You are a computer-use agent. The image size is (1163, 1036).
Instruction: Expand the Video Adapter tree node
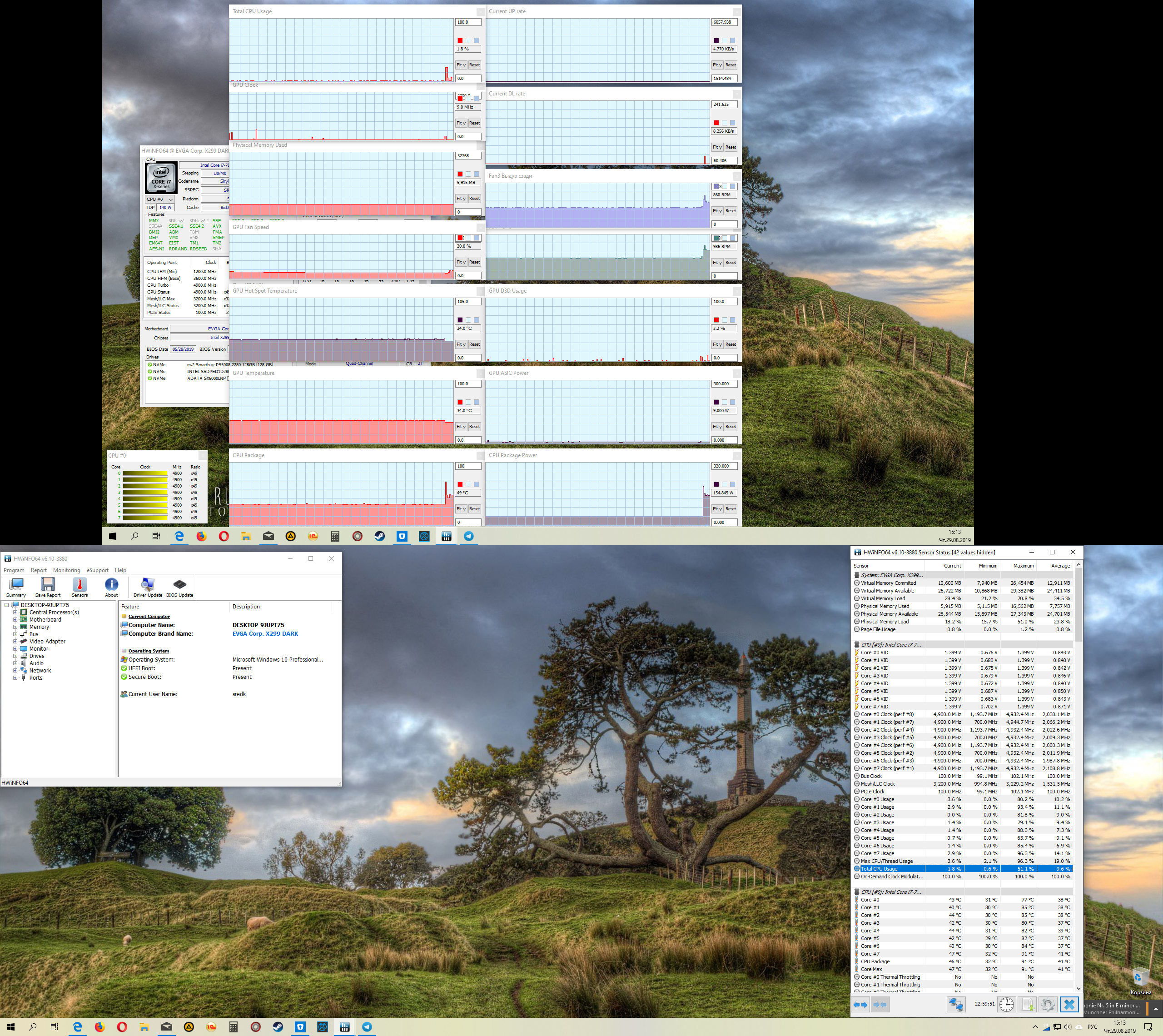click(15, 642)
